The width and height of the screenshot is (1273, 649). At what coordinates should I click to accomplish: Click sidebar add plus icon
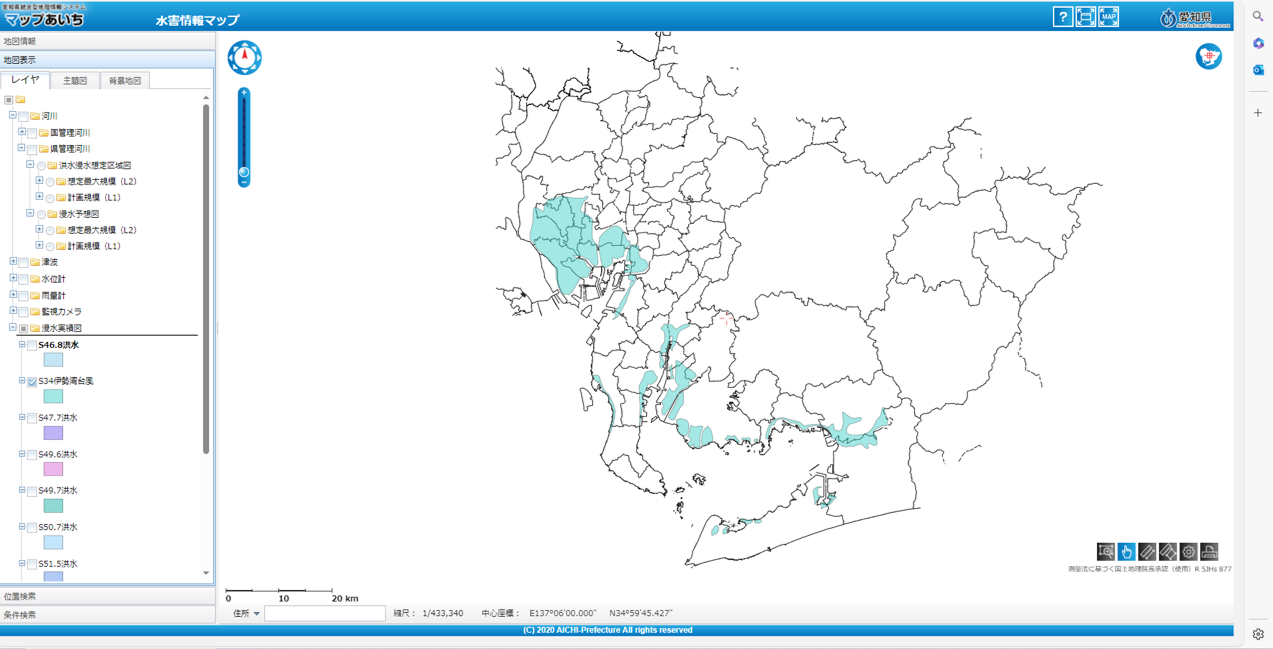(x=1258, y=113)
